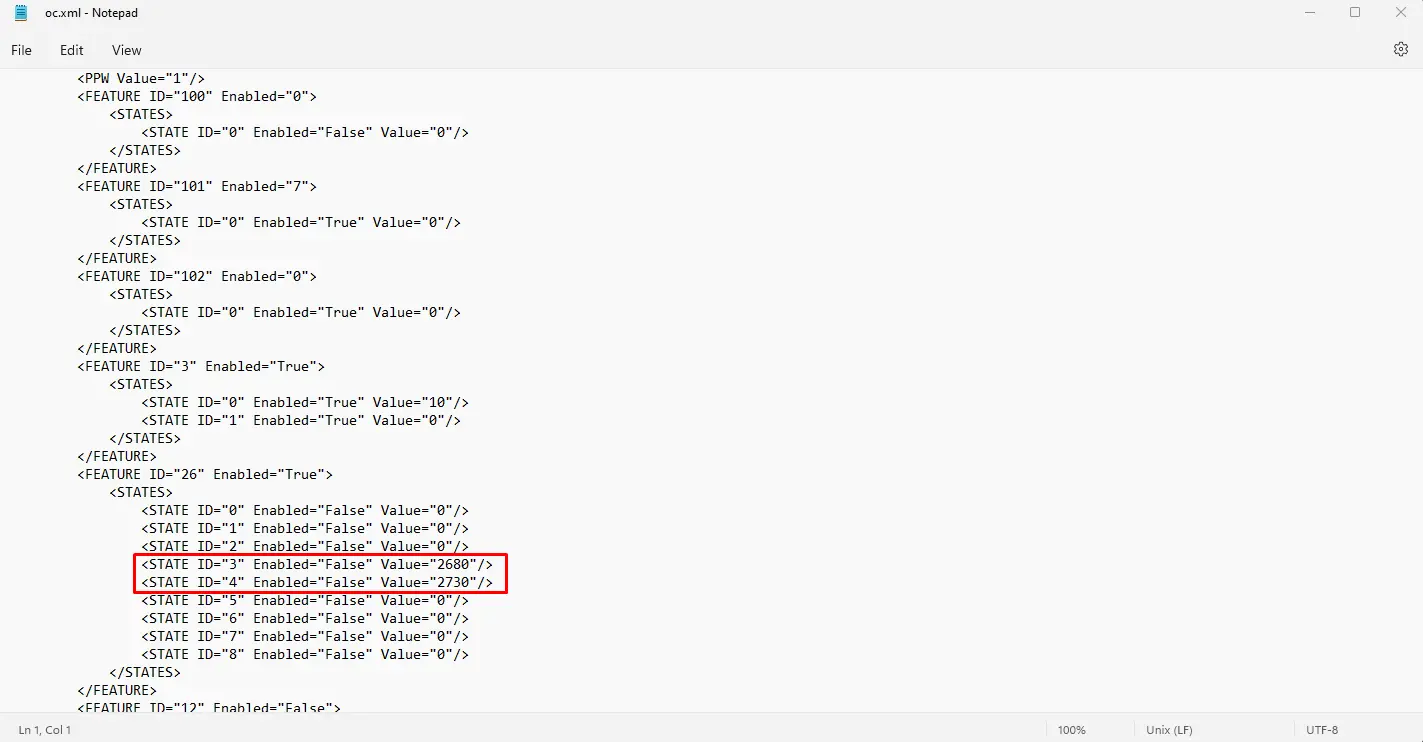The height and width of the screenshot is (742, 1423).
Task: Click the STATE line under FEATURE ID="102"
Action: tap(301, 312)
